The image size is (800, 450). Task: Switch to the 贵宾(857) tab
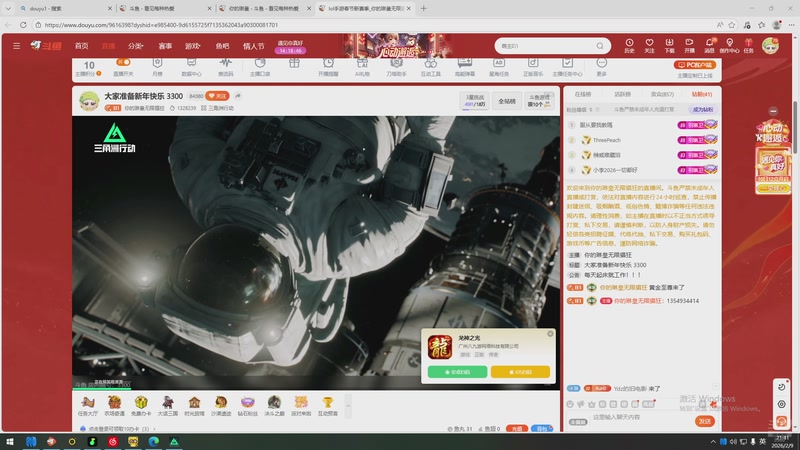[662, 94]
